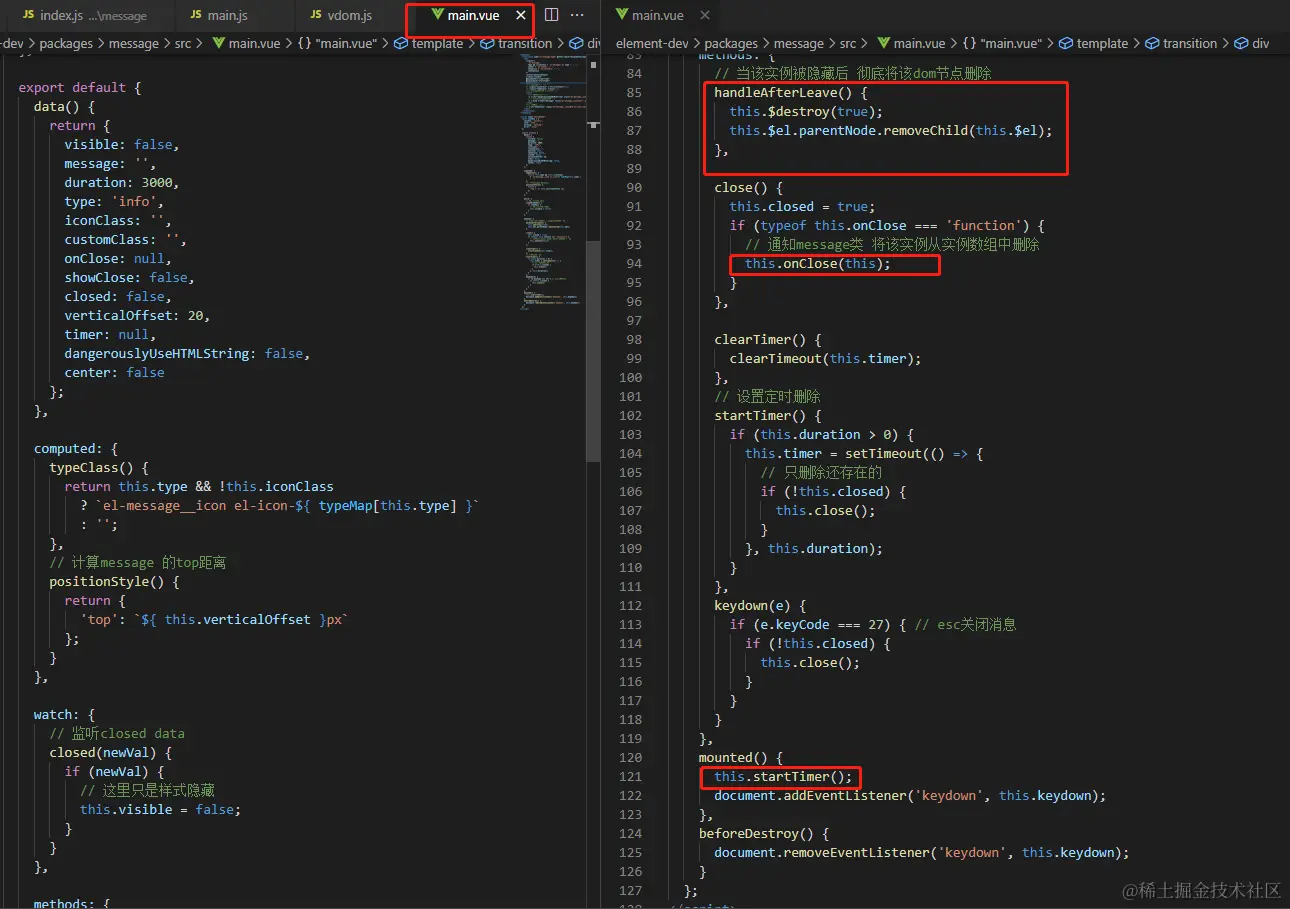
Task: Click 'this.$destroy(true);' on line 86
Action: (807, 112)
